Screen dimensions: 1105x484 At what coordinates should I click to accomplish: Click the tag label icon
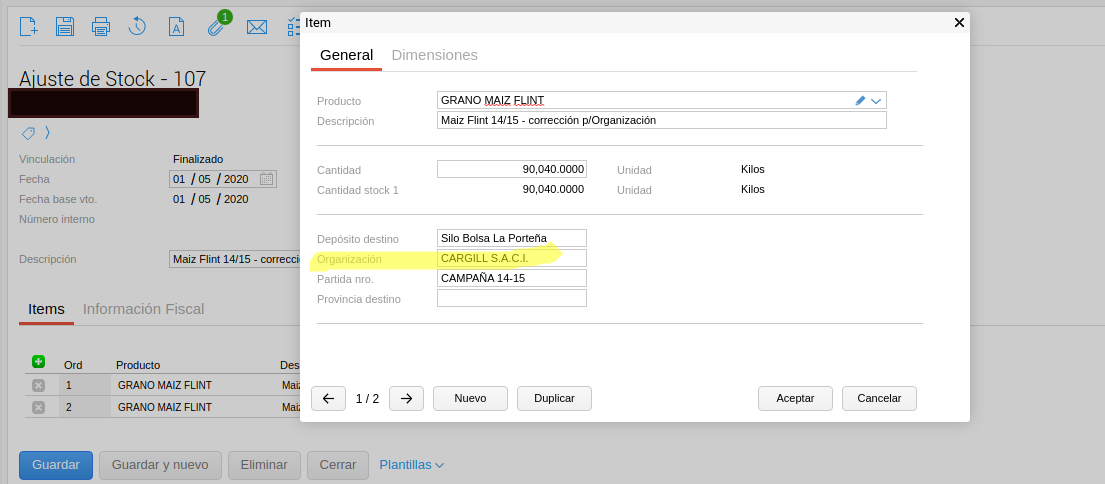click(29, 133)
